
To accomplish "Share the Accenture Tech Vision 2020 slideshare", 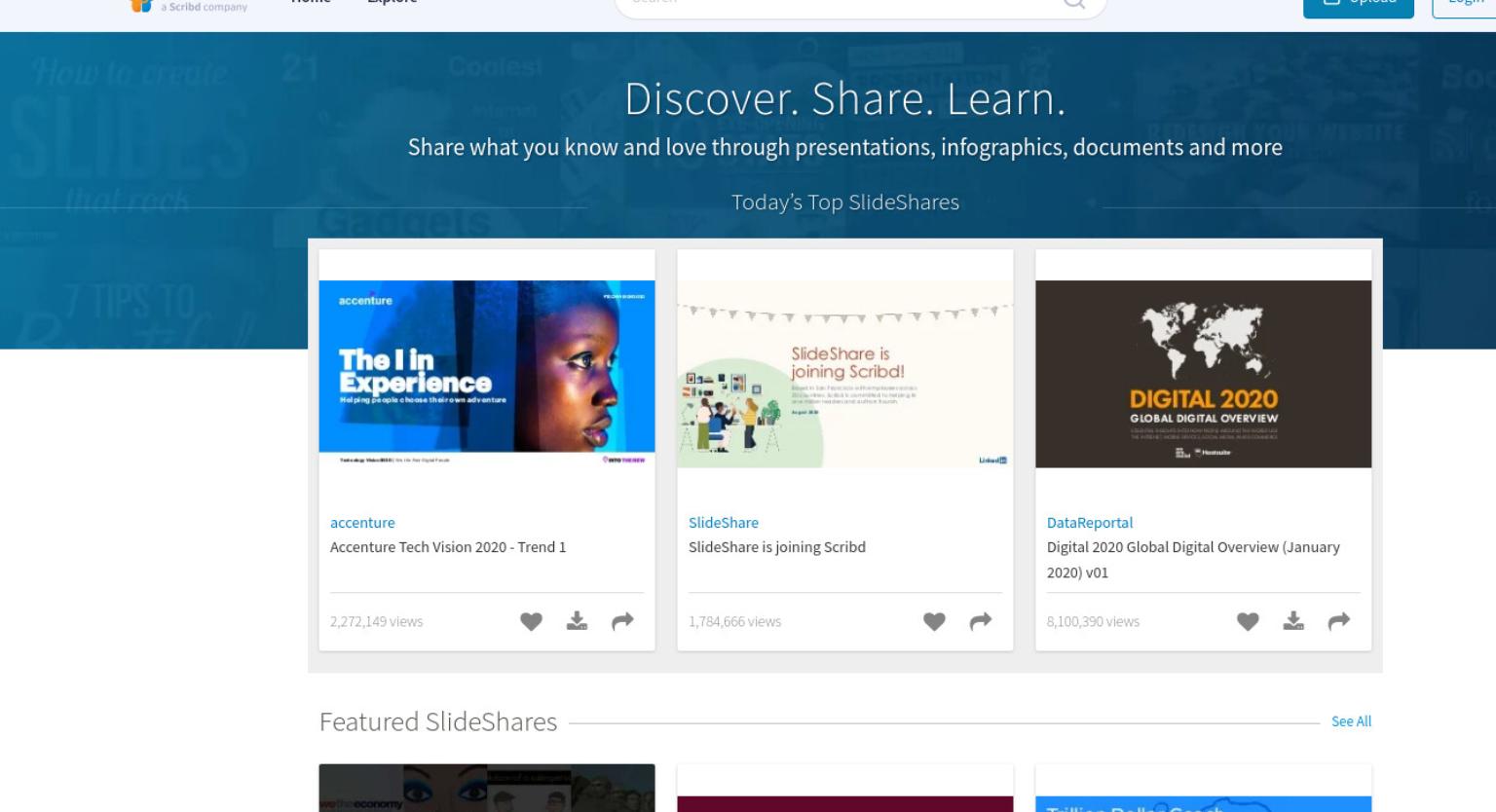I will pyautogui.click(x=622, y=621).
